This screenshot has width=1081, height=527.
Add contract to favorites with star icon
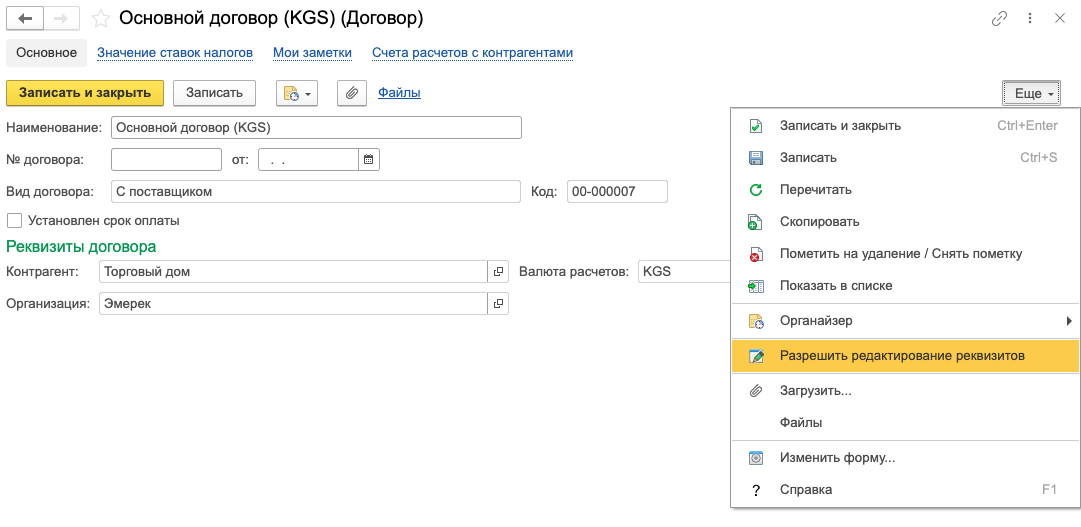coord(101,19)
